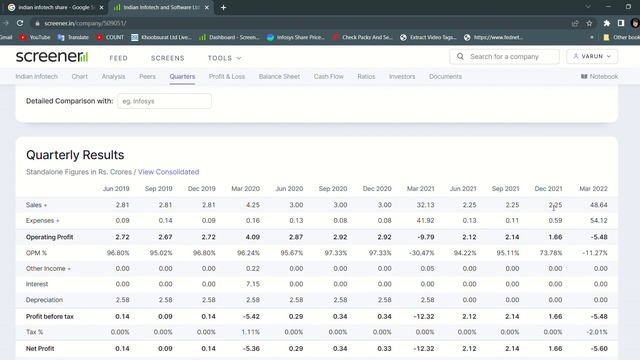This screenshot has height=360, width=640.
Task: Reload the page with the refresh icon
Action: click(x=20, y=23)
